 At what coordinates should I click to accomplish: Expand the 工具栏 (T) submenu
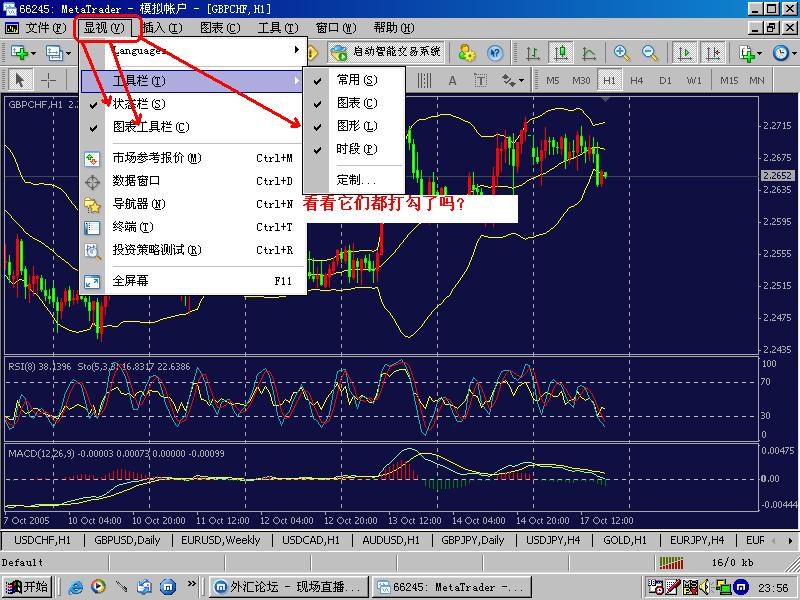point(192,81)
